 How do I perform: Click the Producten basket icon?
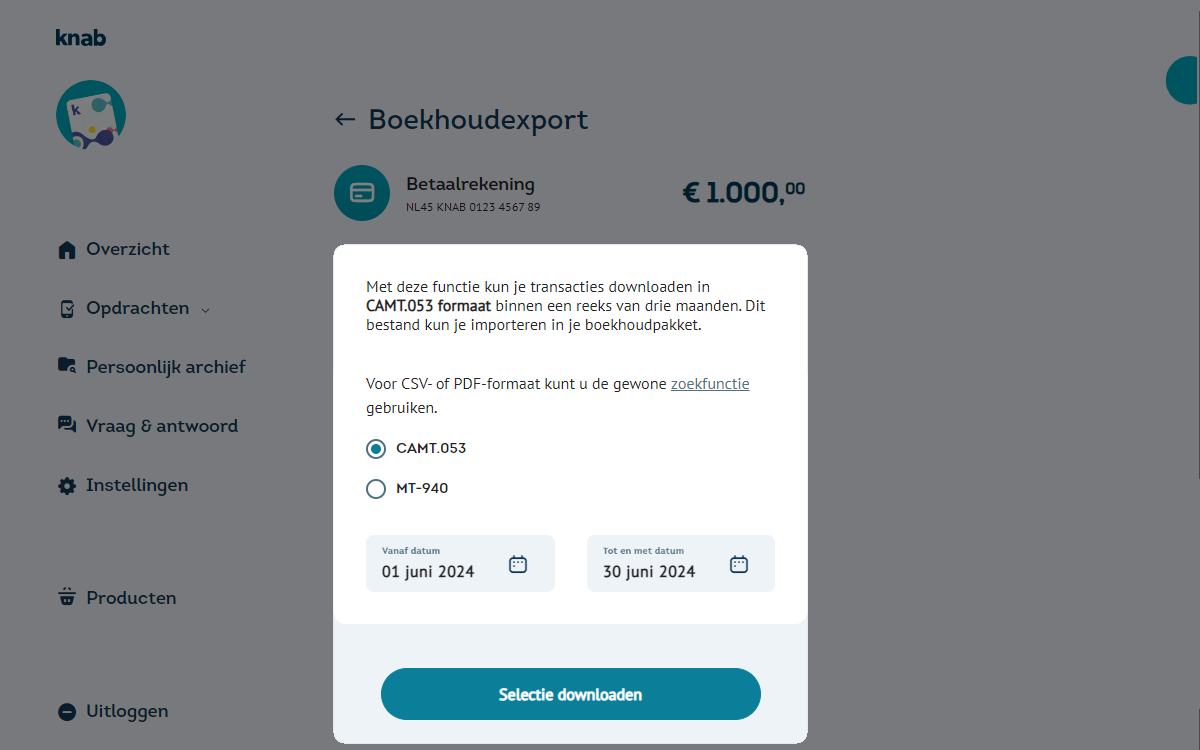[67, 598]
